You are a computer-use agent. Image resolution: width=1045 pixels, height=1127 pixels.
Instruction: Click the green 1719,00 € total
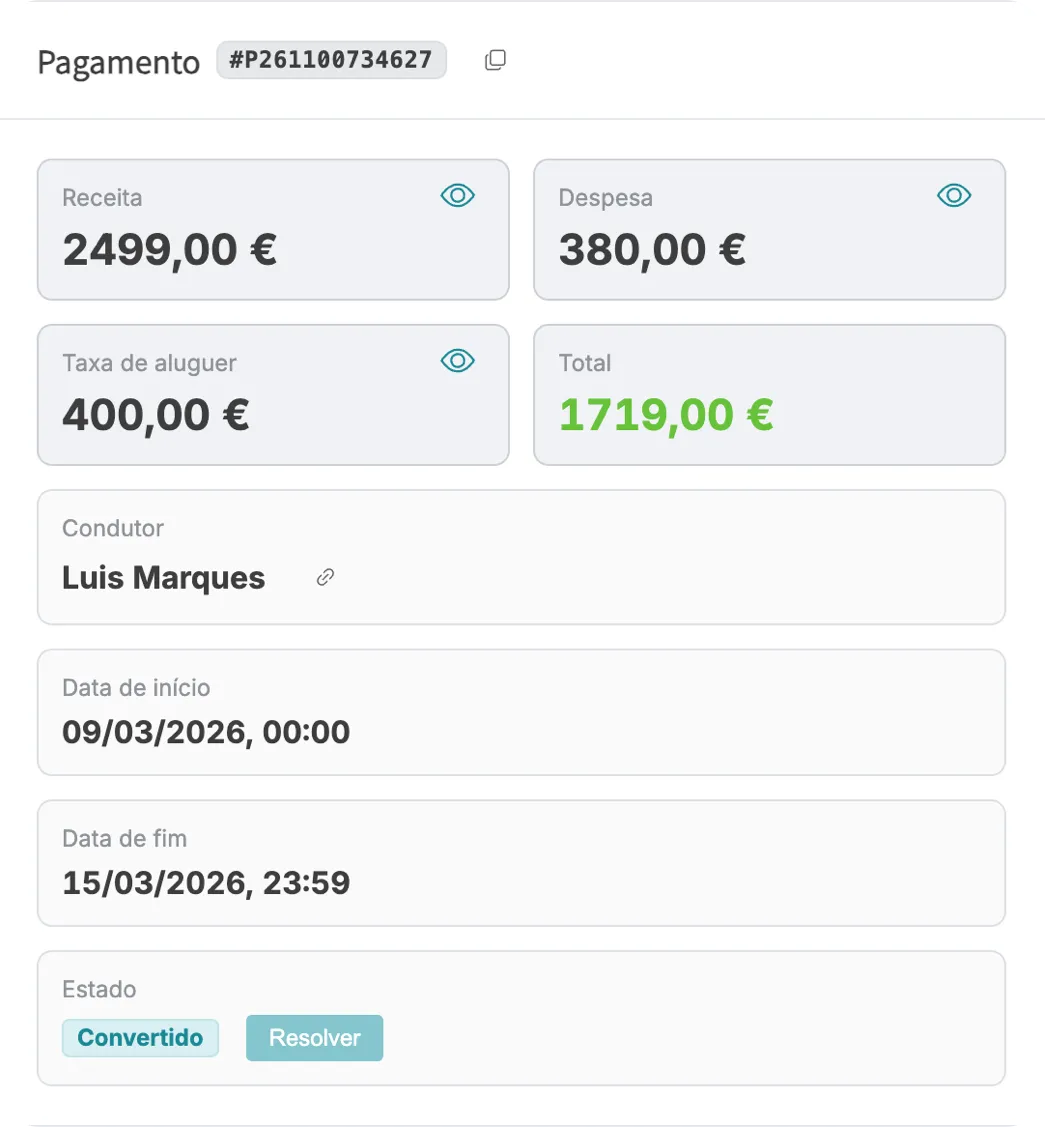[x=665, y=414]
